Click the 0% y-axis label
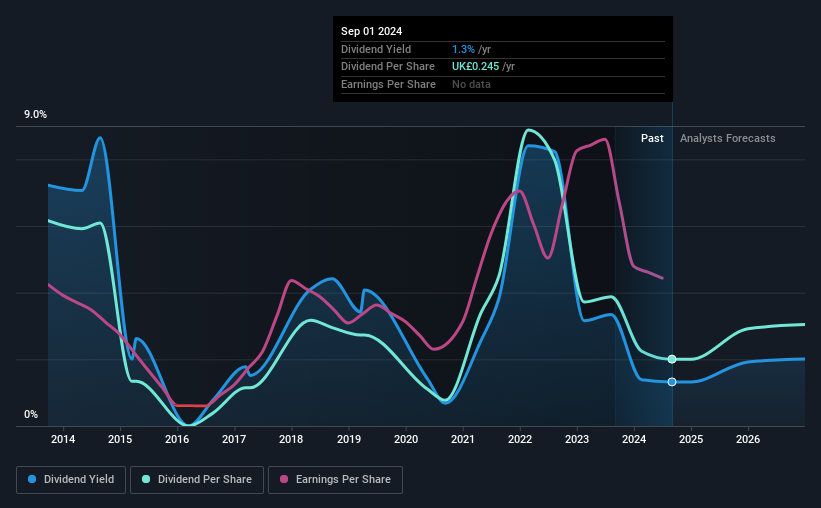Image resolution: width=821 pixels, height=508 pixels. tap(31, 414)
